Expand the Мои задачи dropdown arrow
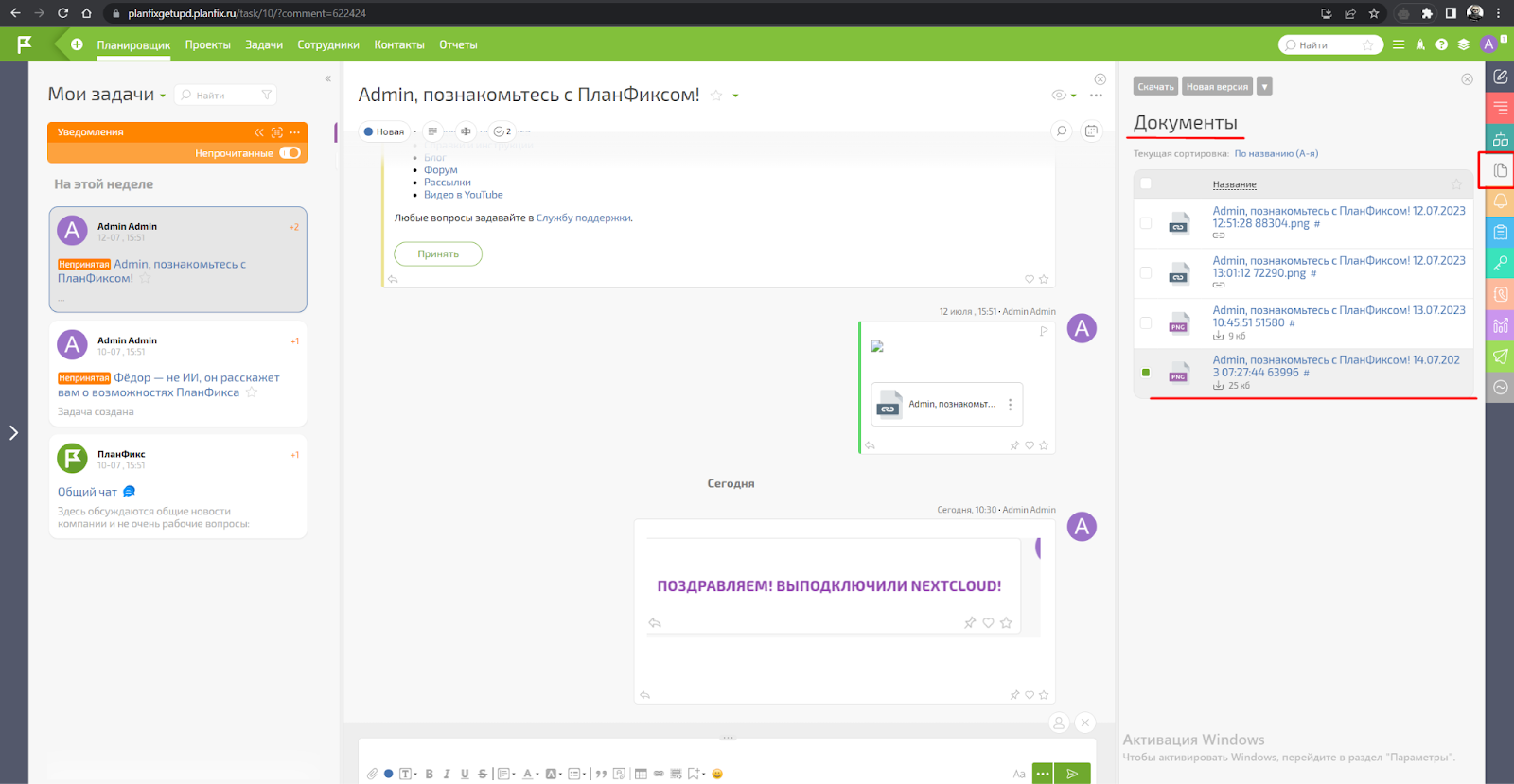The height and width of the screenshot is (784, 1514). pos(163,96)
